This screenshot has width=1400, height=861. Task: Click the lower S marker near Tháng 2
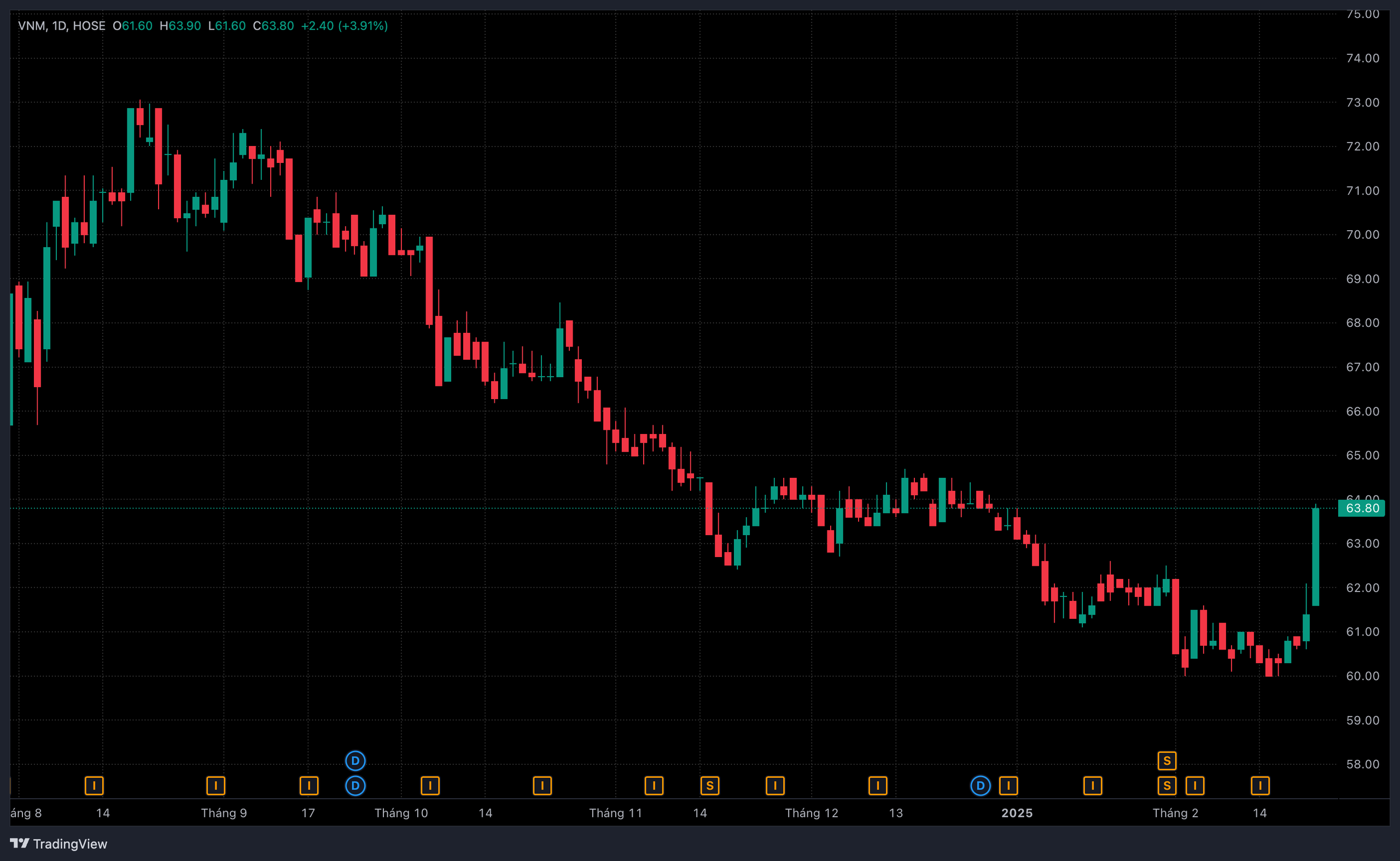coord(1167,786)
